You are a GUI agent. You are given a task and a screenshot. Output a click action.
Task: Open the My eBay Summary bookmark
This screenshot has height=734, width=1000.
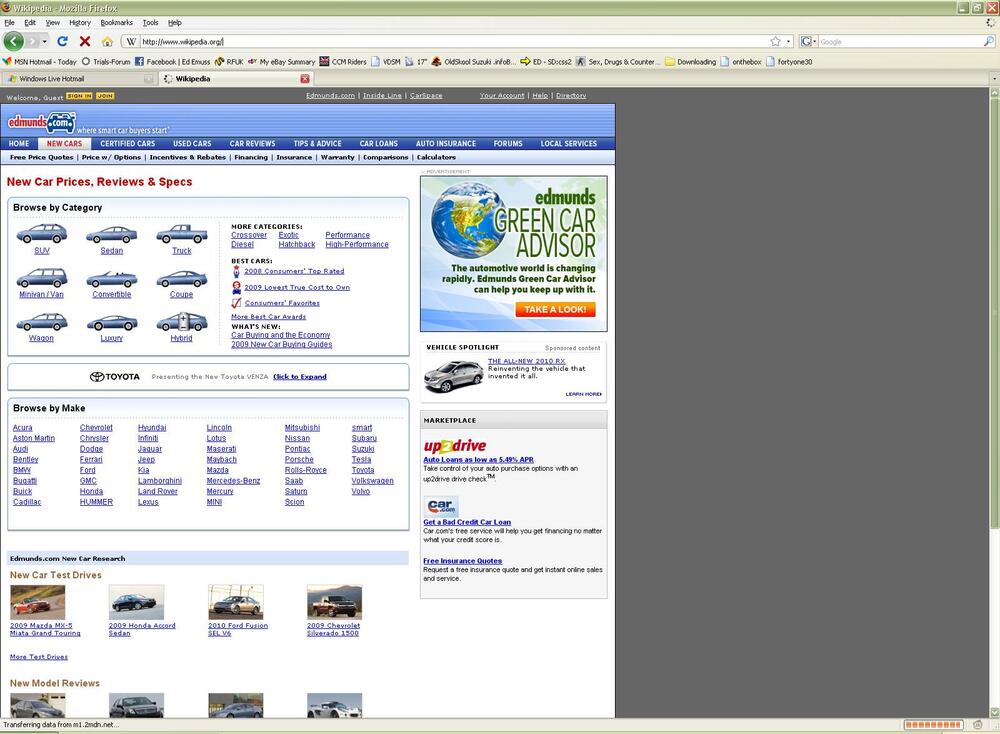(x=281, y=62)
